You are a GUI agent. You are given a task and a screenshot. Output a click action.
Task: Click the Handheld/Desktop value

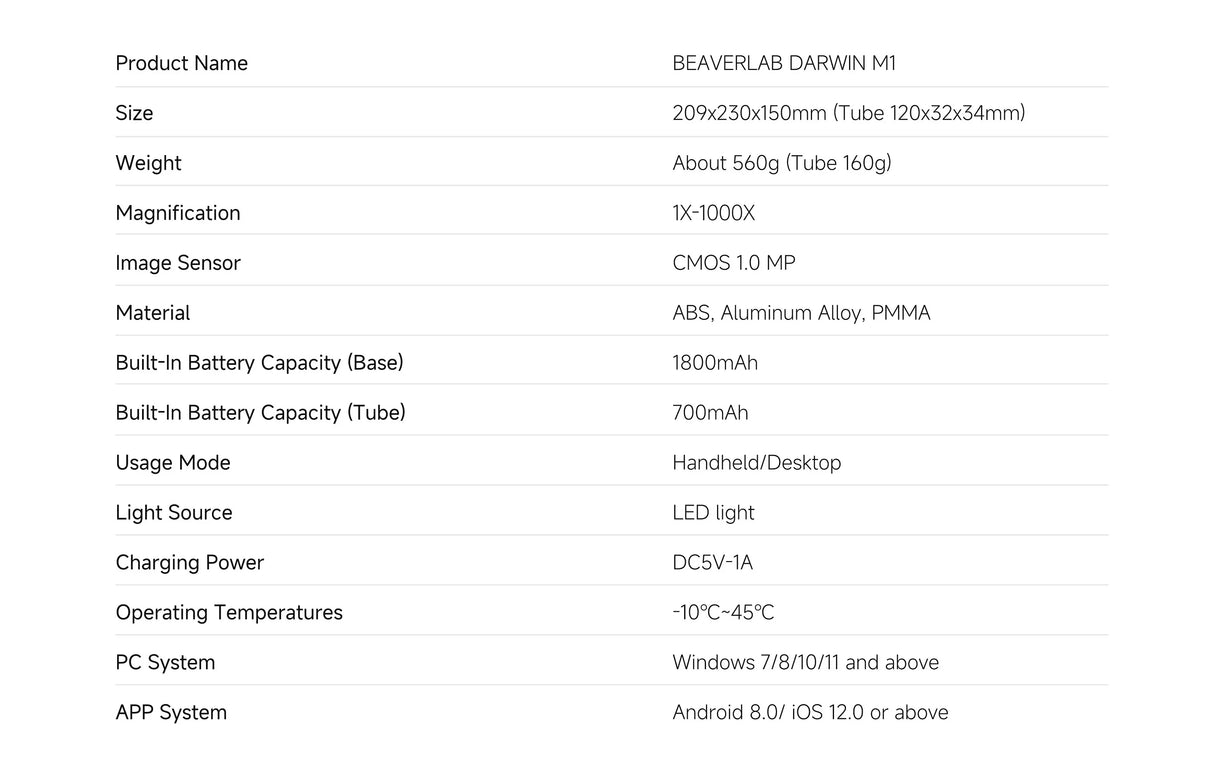[756, 463]
